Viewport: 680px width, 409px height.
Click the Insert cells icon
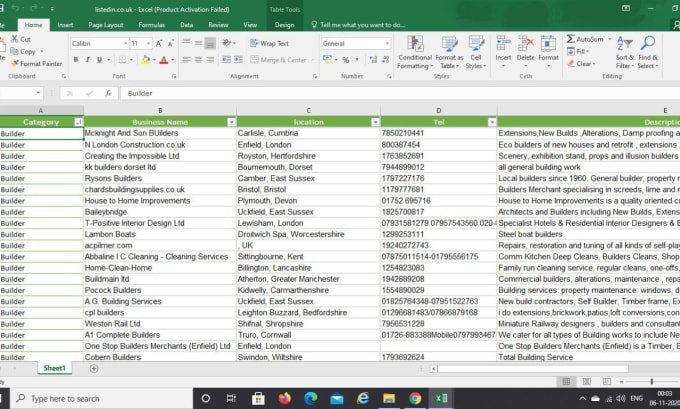(503, 44)
